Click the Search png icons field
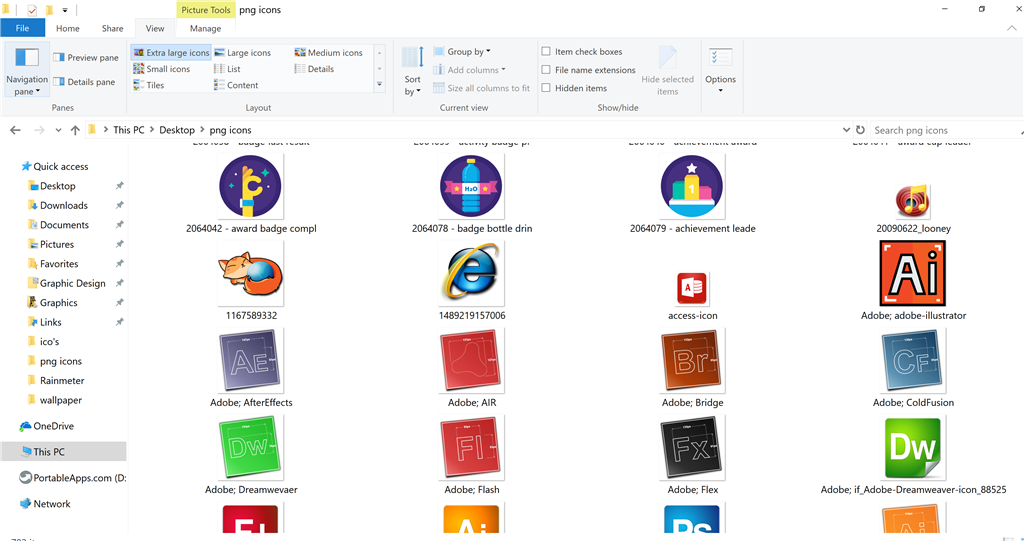 [x=947, y=130]
